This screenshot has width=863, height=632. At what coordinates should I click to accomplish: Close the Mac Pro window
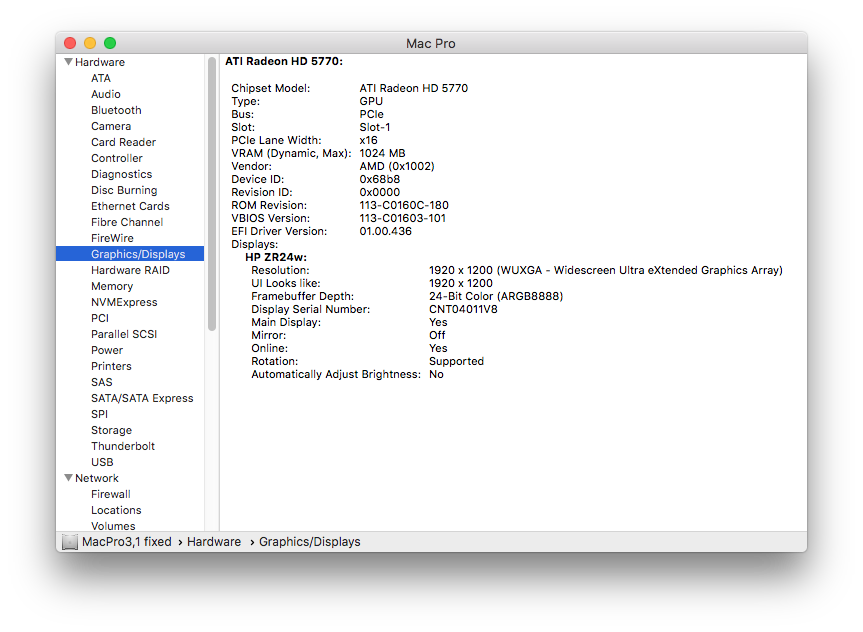pyautogui.click(x=70, y=43)
